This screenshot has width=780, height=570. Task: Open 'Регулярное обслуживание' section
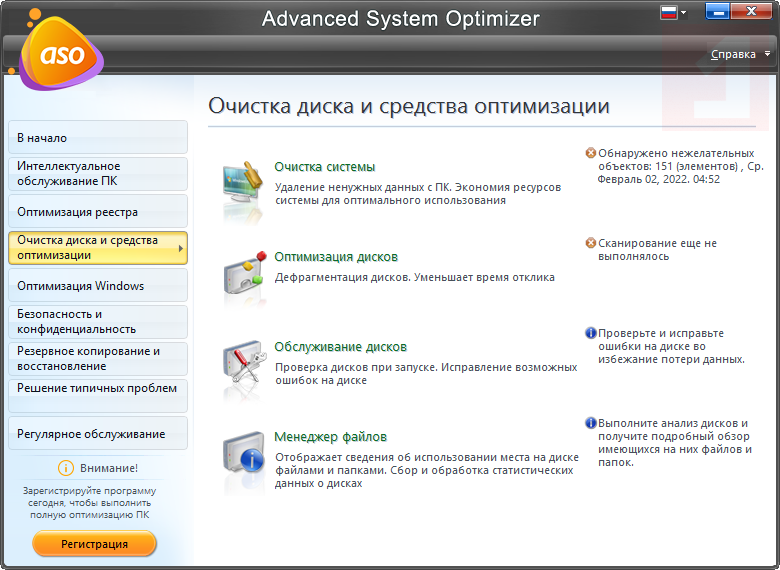(98, 433)
